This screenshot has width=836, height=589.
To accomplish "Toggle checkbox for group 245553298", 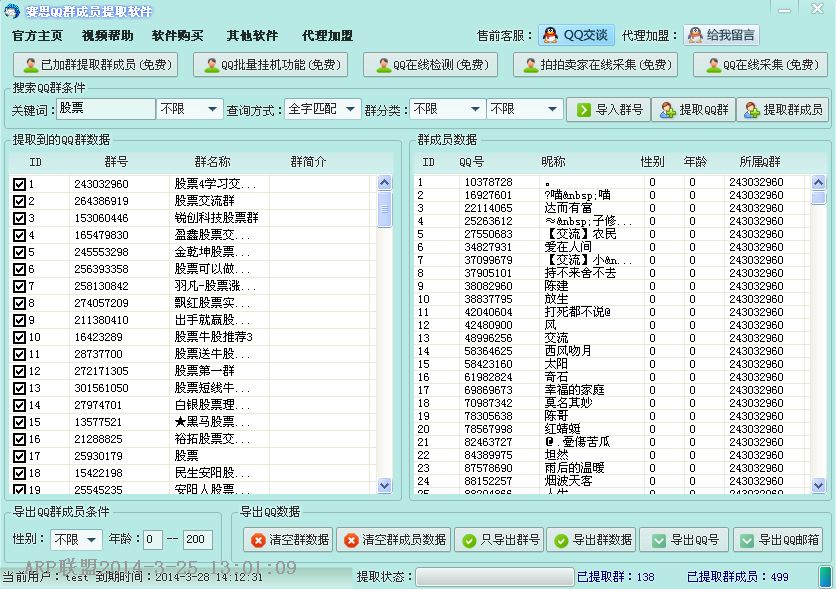I will (x=19, y=253).
